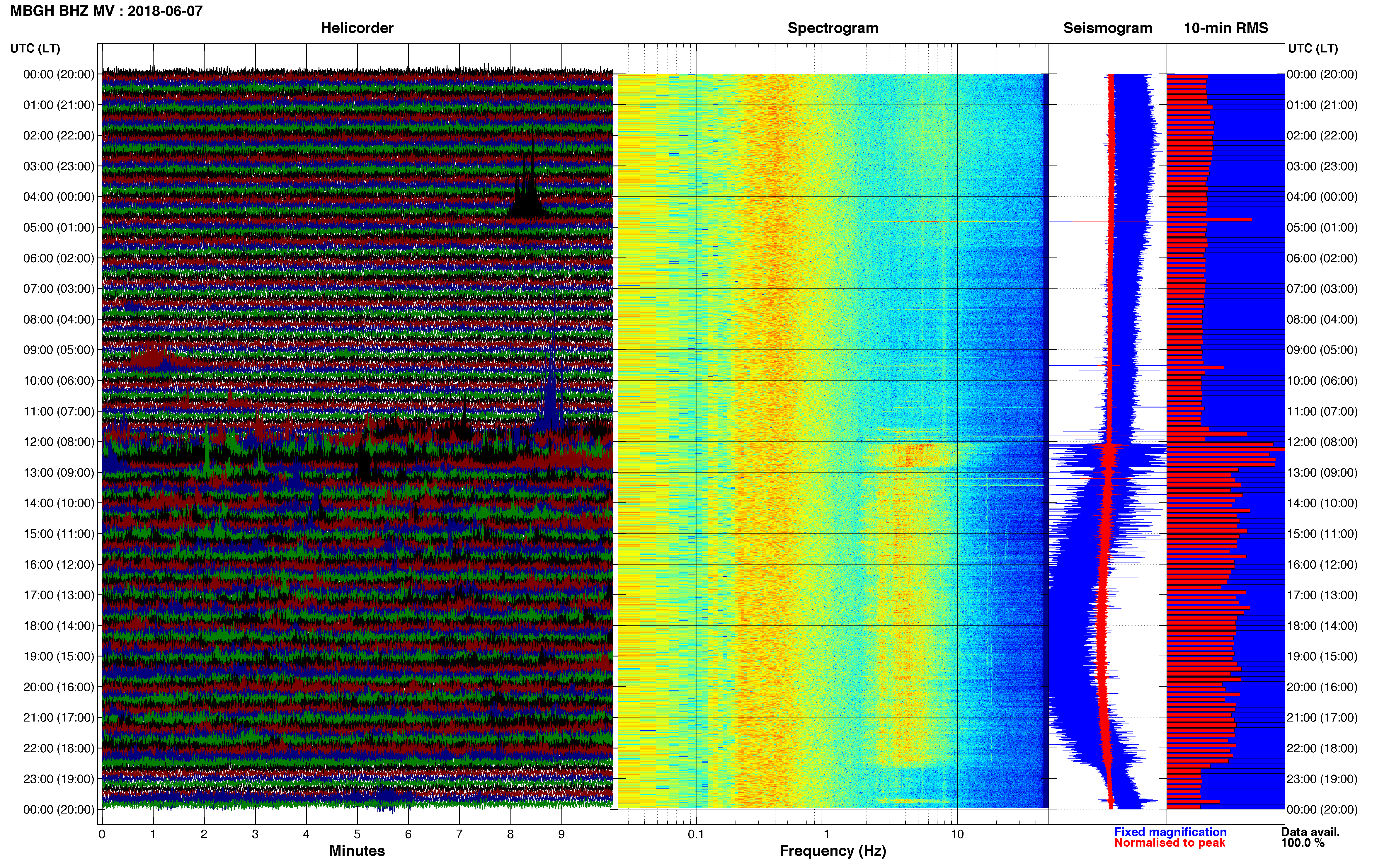Click the '100.0 %' data availability value
This screenshot has height=868, width=1389.
(x=1303, y=843)
